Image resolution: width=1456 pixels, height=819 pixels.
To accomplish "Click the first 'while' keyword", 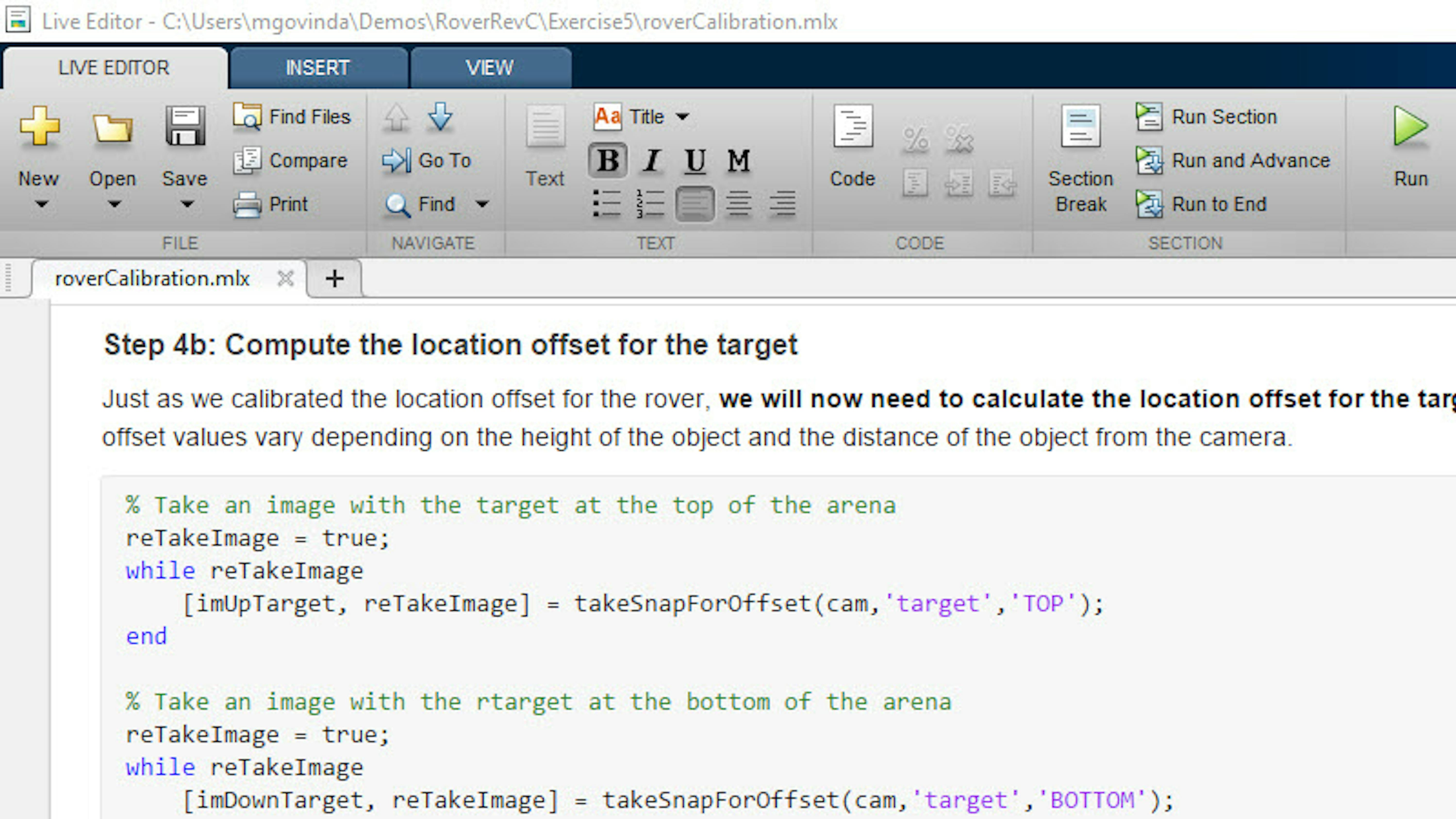I will click(160, 571).
